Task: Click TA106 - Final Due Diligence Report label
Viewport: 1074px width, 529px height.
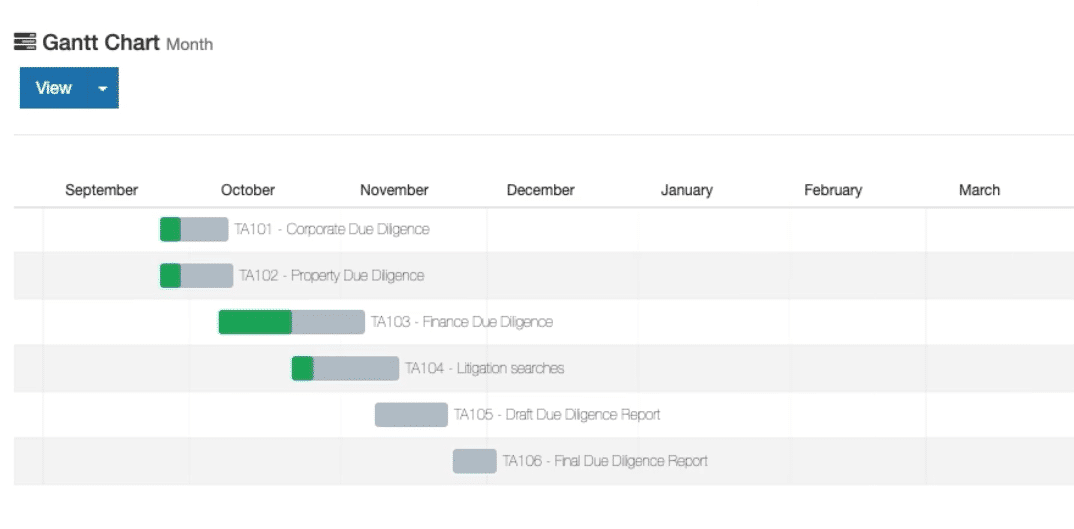Action: click(x=605, y=461)
